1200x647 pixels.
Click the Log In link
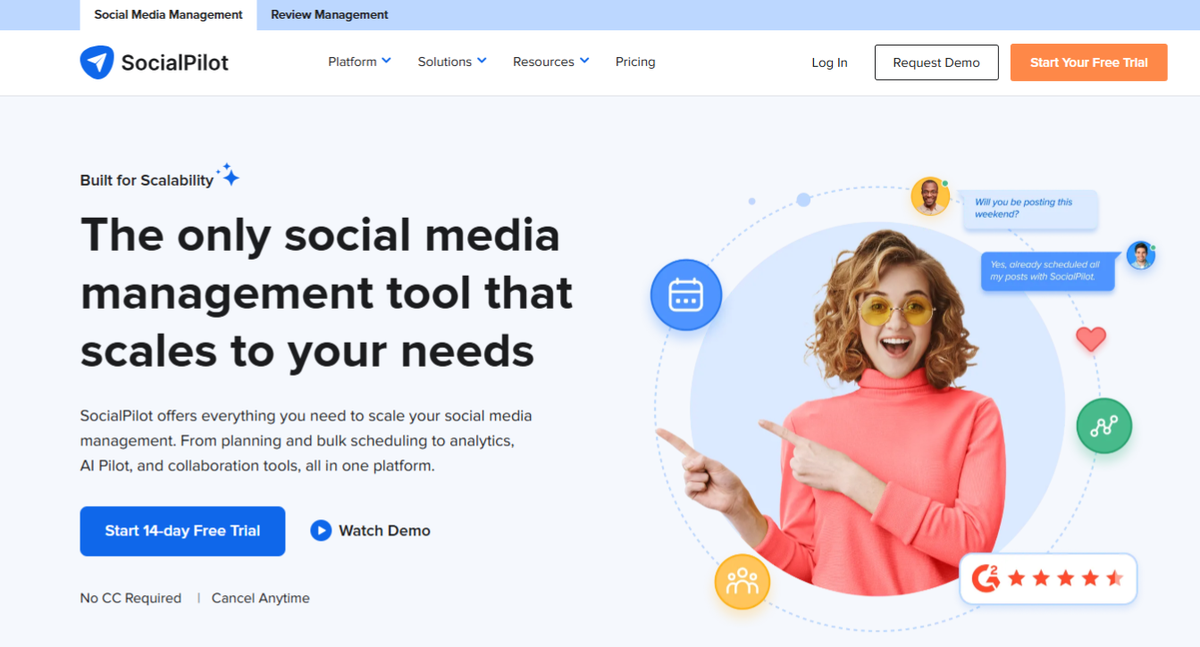coord(829,62)
